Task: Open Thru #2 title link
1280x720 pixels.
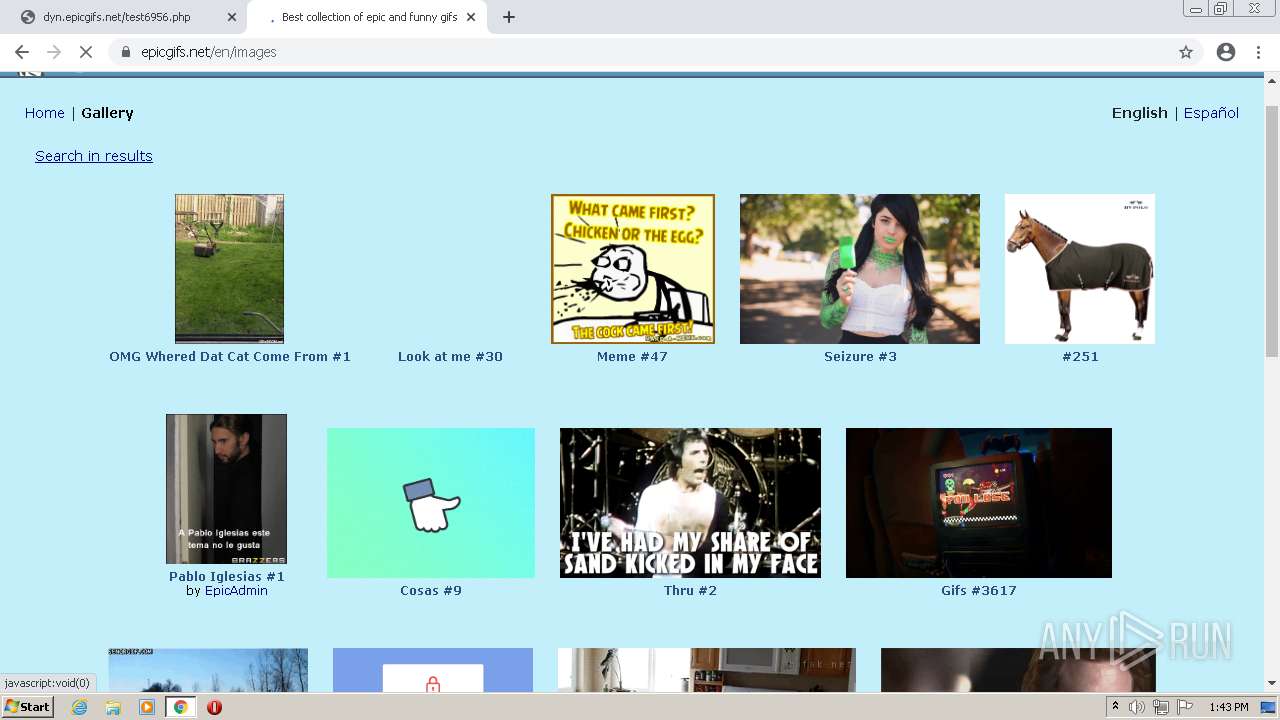Action: (x=690, y=591)
